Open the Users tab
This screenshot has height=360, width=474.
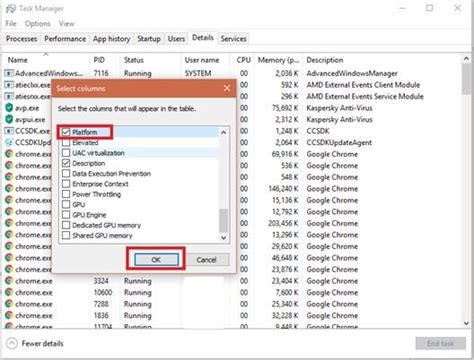pos(176,39)
